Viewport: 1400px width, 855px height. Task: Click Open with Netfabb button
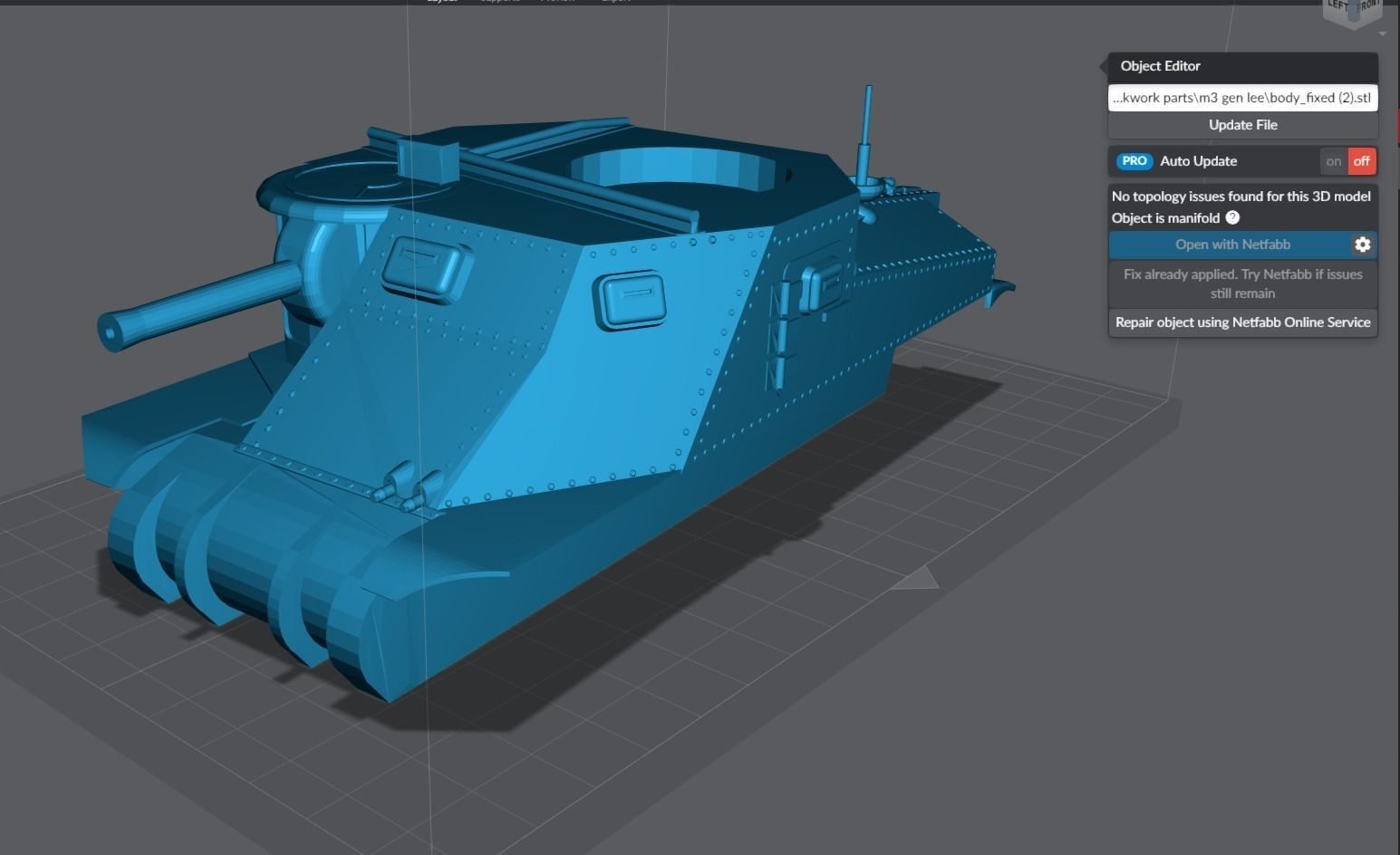(x=1232, y=245)
